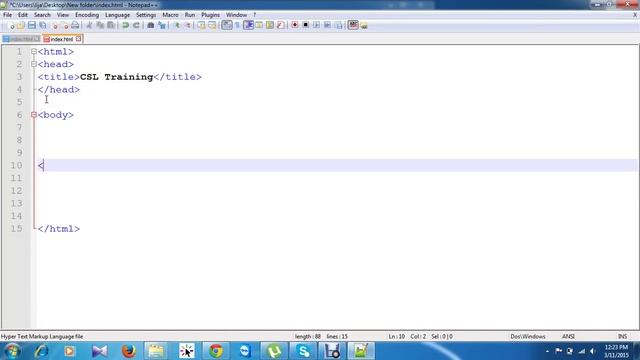This screenshot has width=640, height=360.
Task: Open the Windows Start button
Action: [x=12, y=351]
